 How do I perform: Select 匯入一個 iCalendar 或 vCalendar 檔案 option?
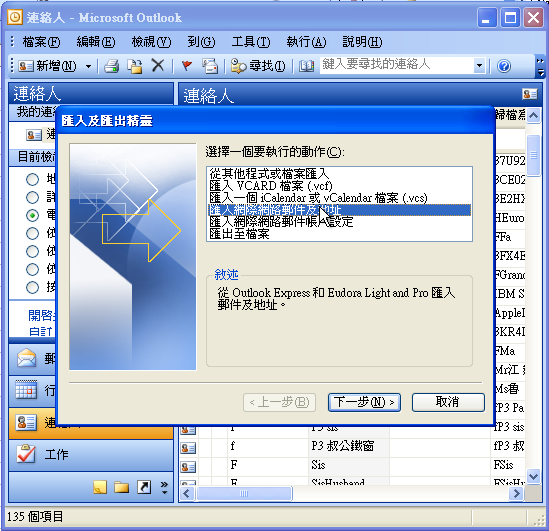coord(339,198)
